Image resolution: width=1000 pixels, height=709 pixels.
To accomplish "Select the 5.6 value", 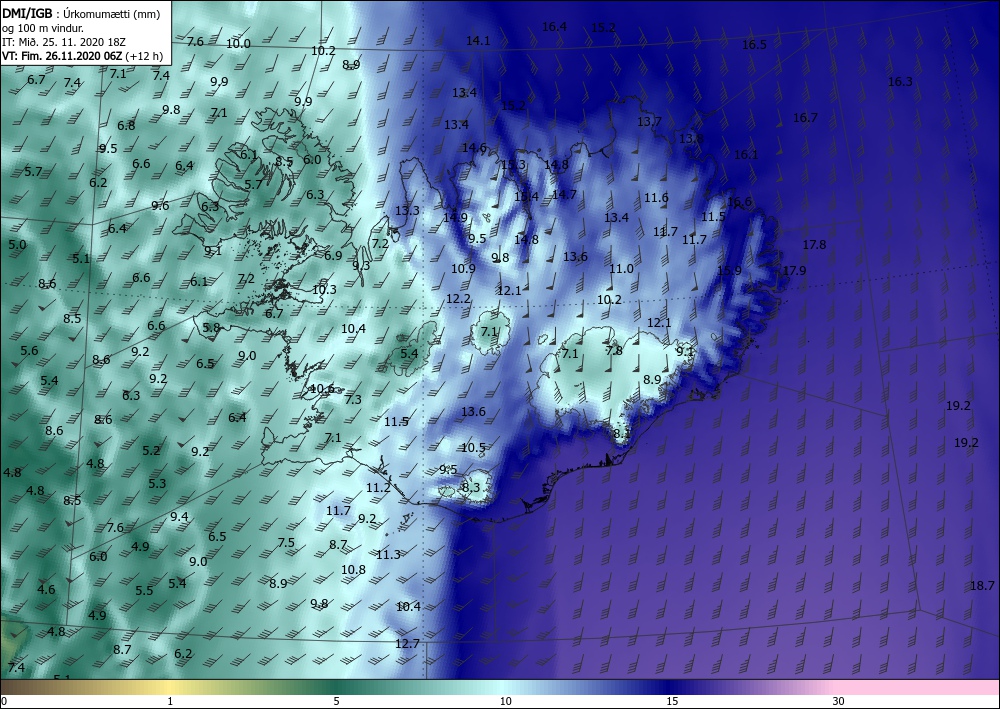I will point(29,351).
